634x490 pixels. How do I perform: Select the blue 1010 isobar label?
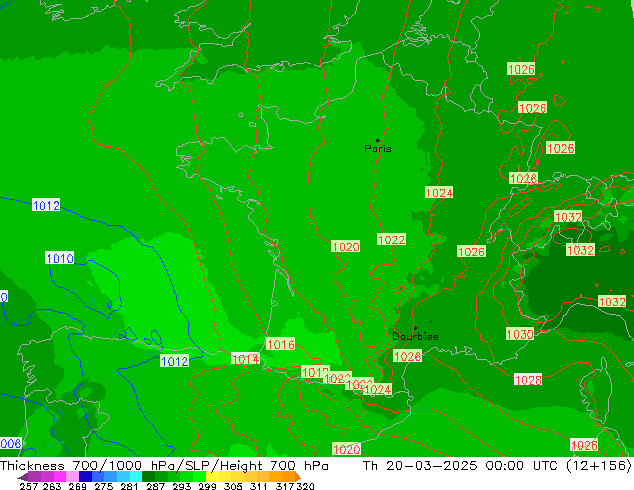click(59, 258)
